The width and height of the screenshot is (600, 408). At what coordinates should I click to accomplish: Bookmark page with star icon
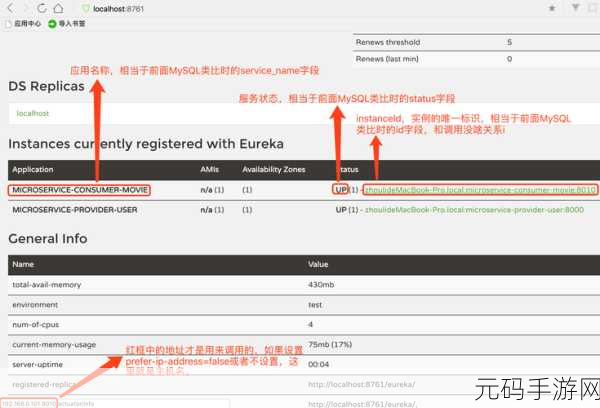pyautogui.click(x=552, y=8)
